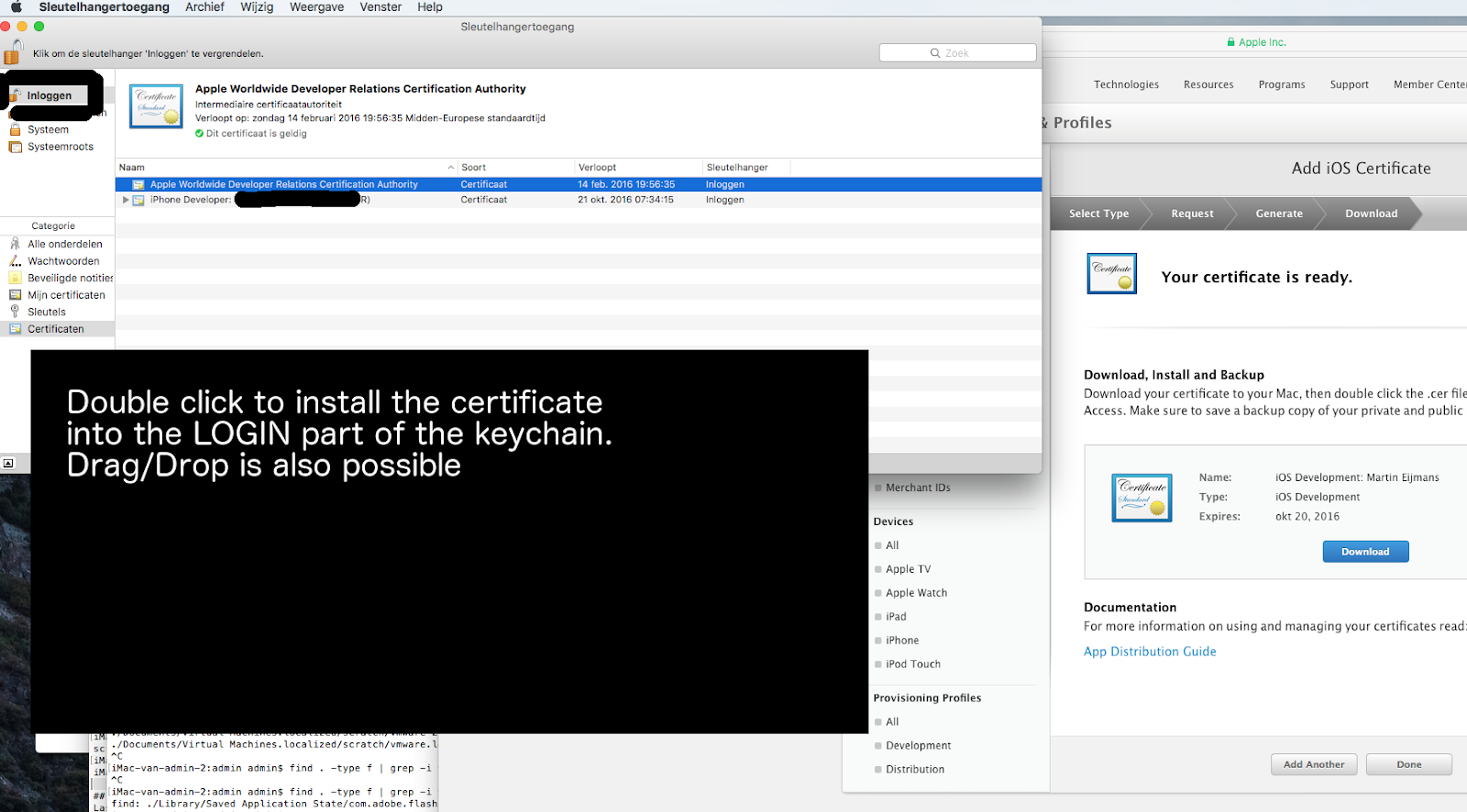Open the Archief menu
The width and height of the screenshot is (1467, 812).
point(204,7)
